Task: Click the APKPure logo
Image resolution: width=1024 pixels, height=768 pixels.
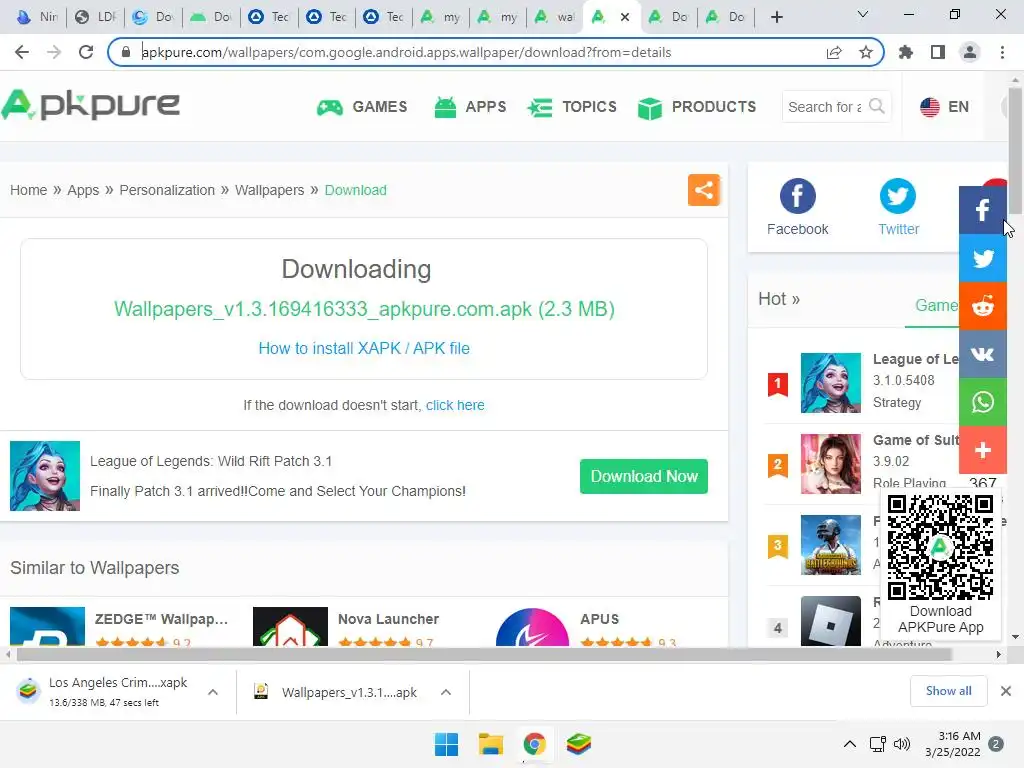Action: pos(90,105)
